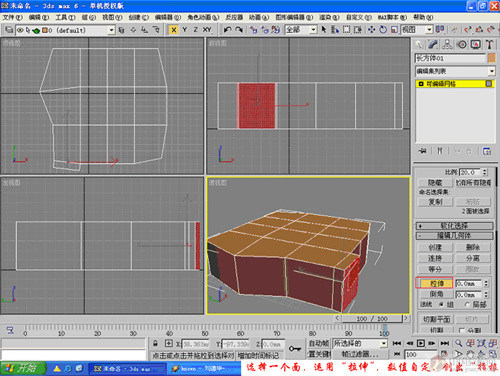Click Go to Start playback button
Screen dimensions: 500x376
coord(397,343)
